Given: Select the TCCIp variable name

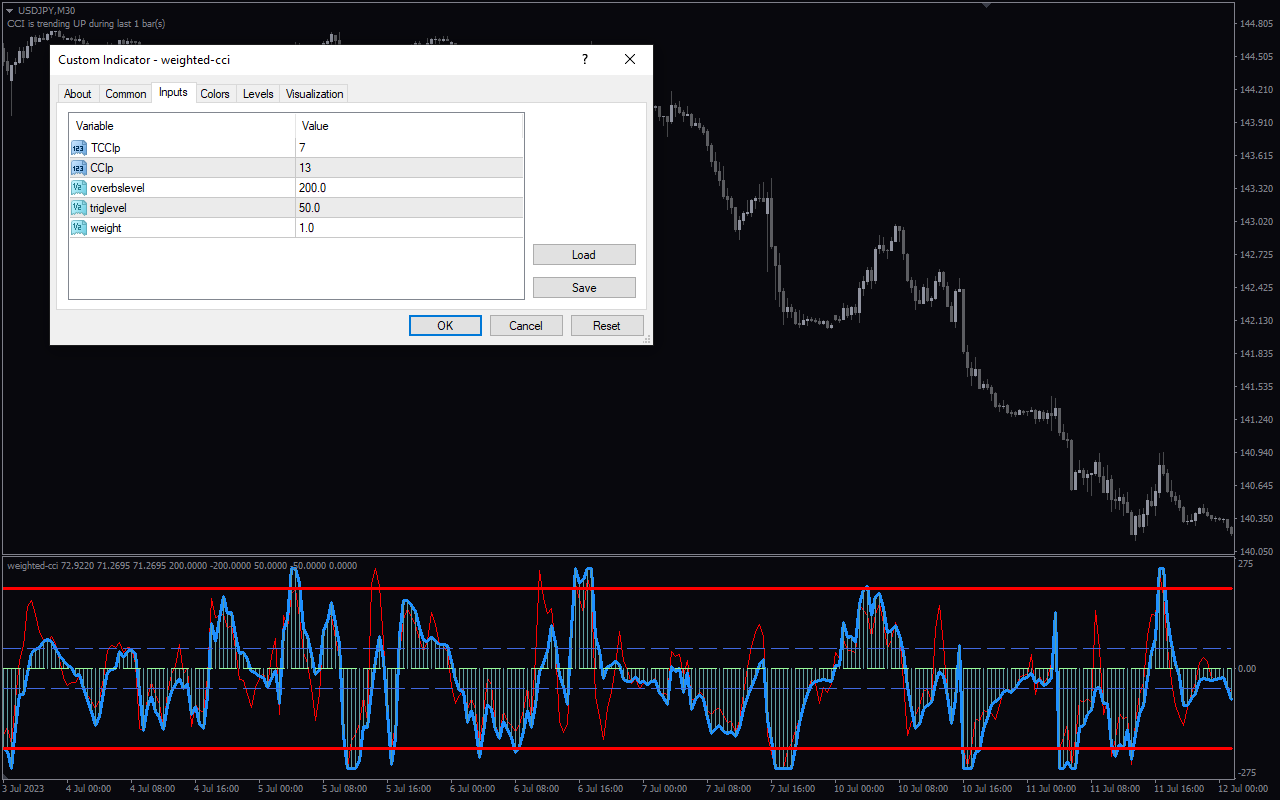Looking at the screenshot, I should point(105,148).
